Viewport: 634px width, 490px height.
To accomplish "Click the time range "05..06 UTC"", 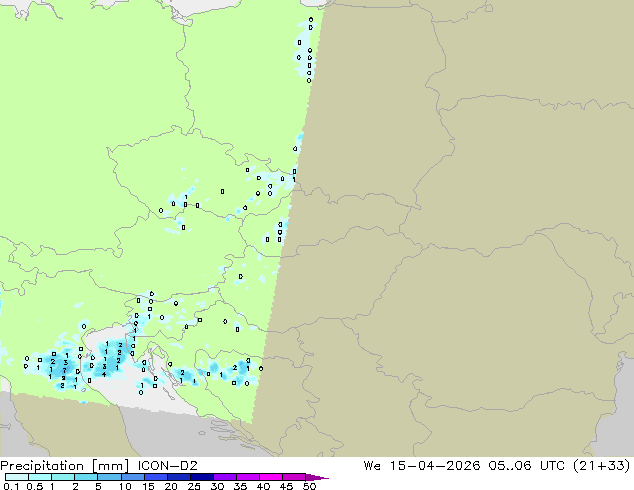I will pyautogui.click(x=526, y=466).
